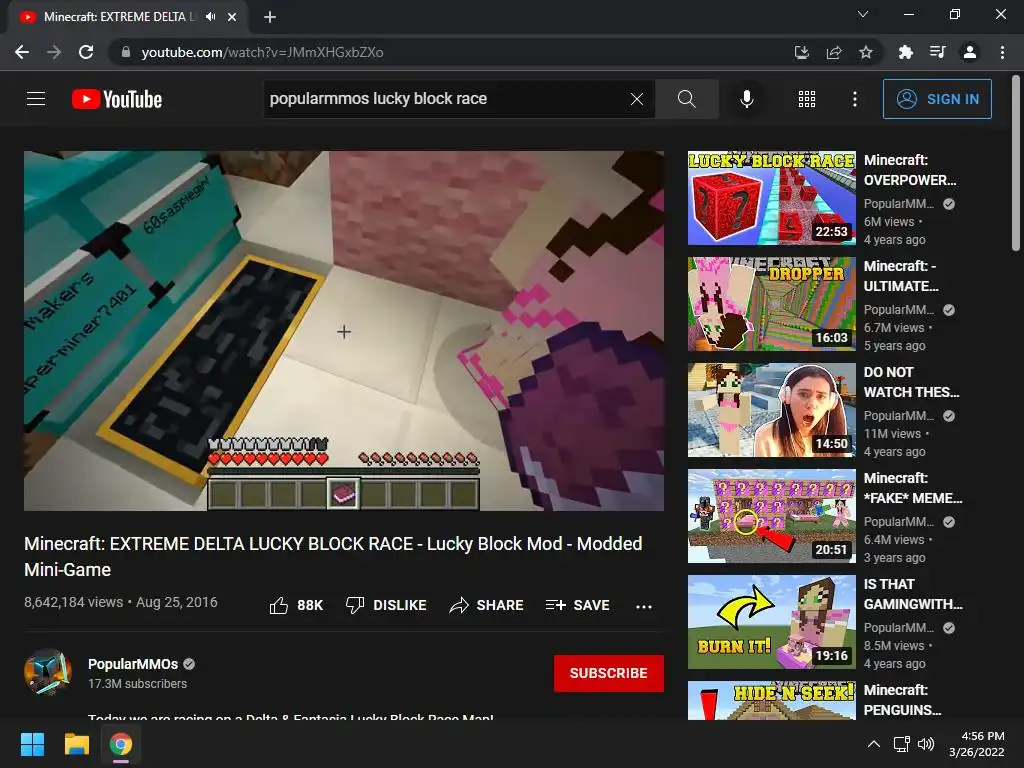
Task: Click the SIGN IN button
Action: (937, 99)
